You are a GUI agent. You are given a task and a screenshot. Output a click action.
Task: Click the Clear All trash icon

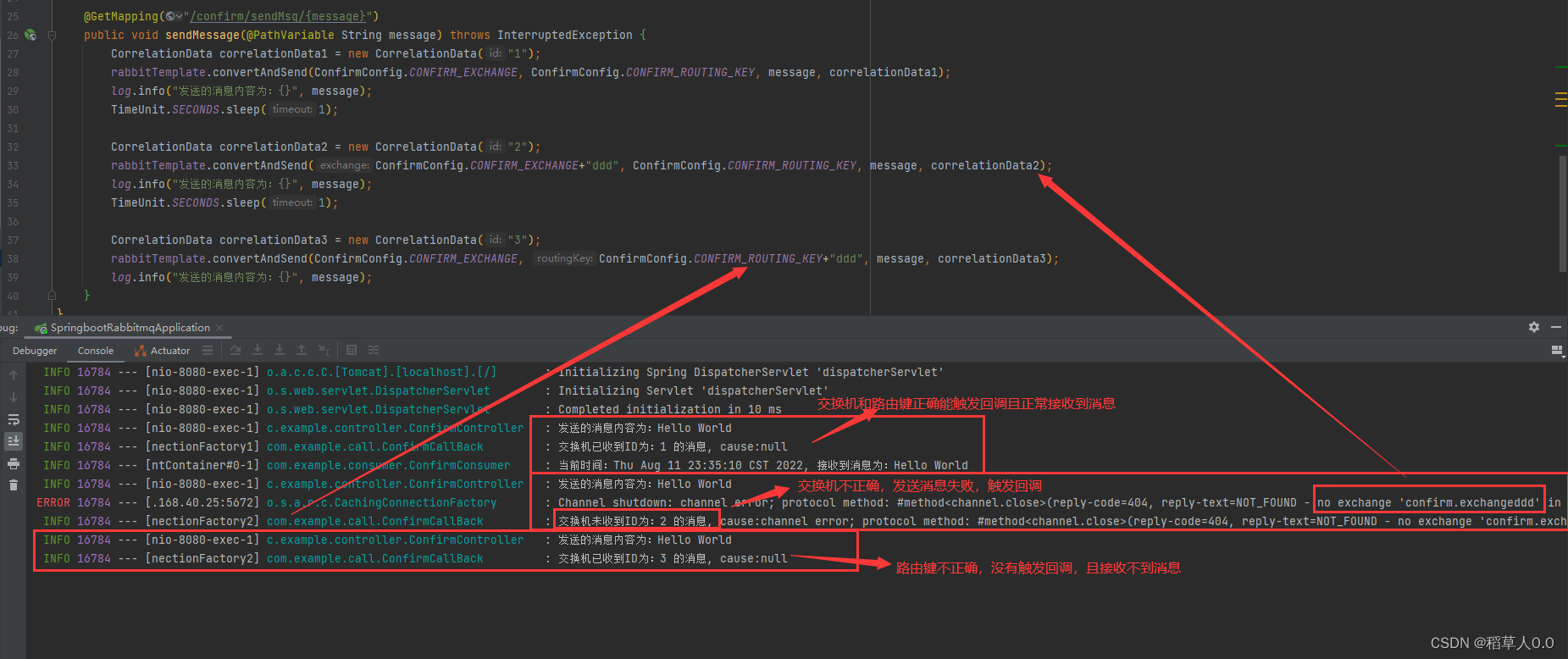(x=14, y=485)
